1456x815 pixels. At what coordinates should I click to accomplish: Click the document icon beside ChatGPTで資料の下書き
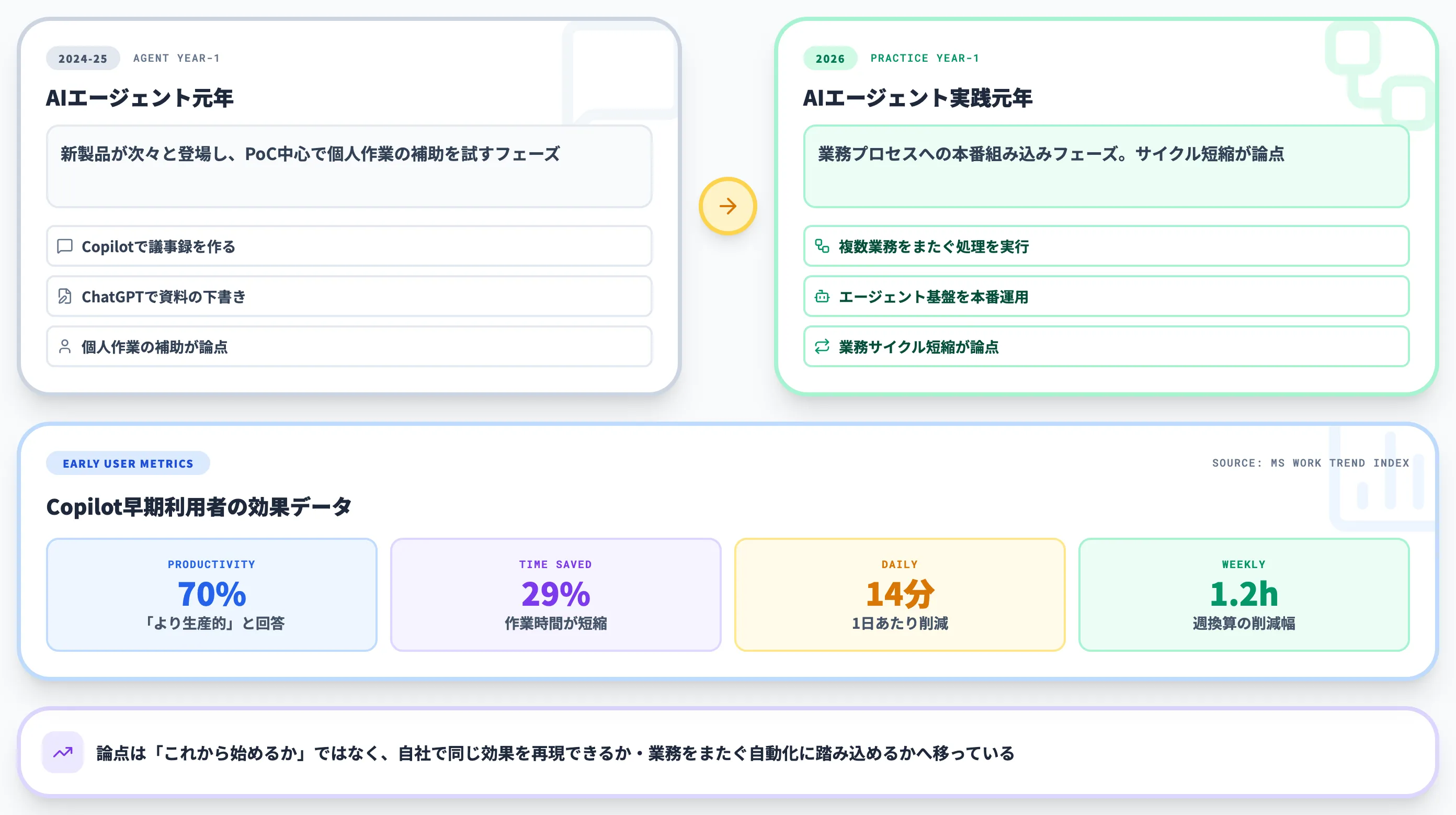65,296
